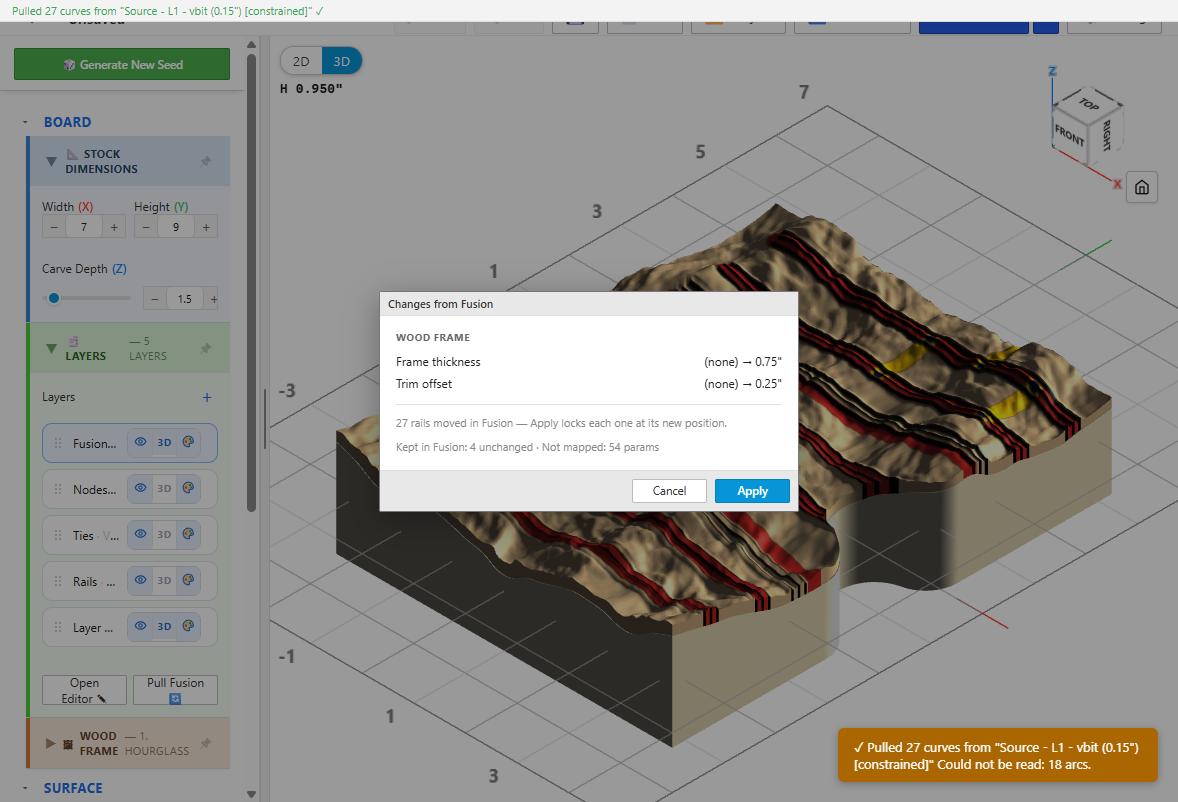Image resolution: width=1178 pixels, height=802 pixels.
Task: Add a new layer with the plus icon
Action: (207, 397)
